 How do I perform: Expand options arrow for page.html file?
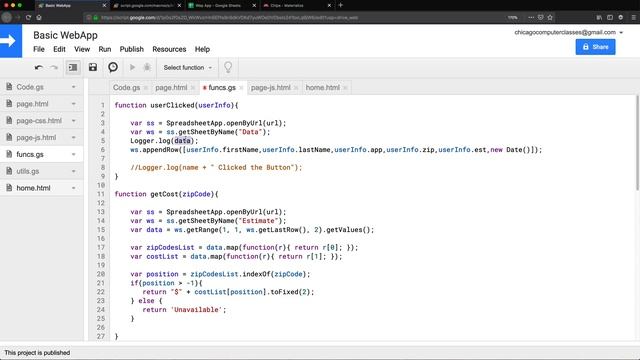73,104
